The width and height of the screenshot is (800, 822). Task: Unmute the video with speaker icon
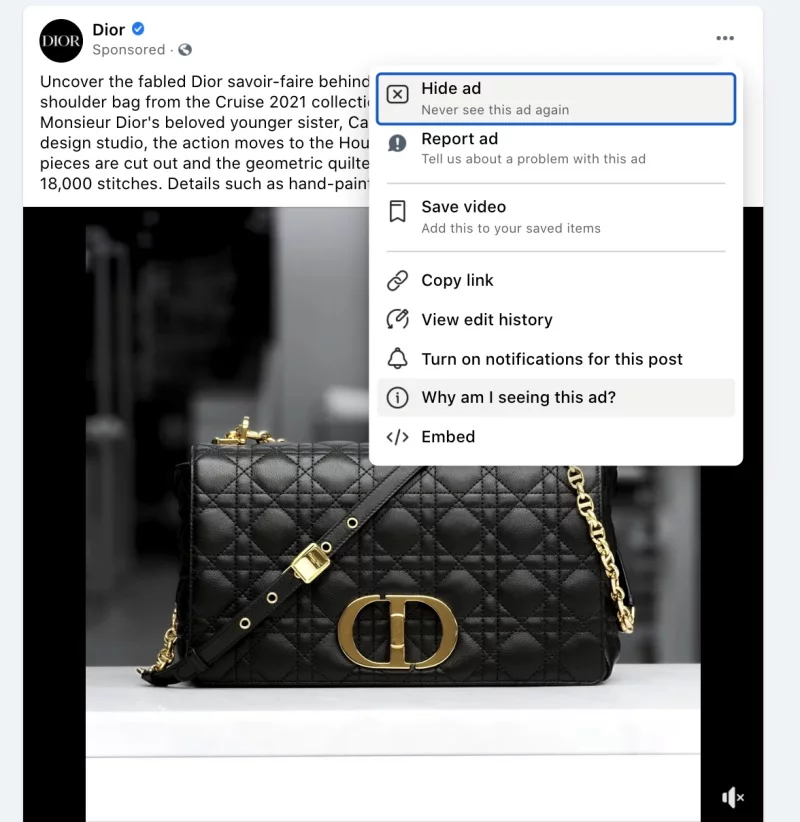coord(732,797)
